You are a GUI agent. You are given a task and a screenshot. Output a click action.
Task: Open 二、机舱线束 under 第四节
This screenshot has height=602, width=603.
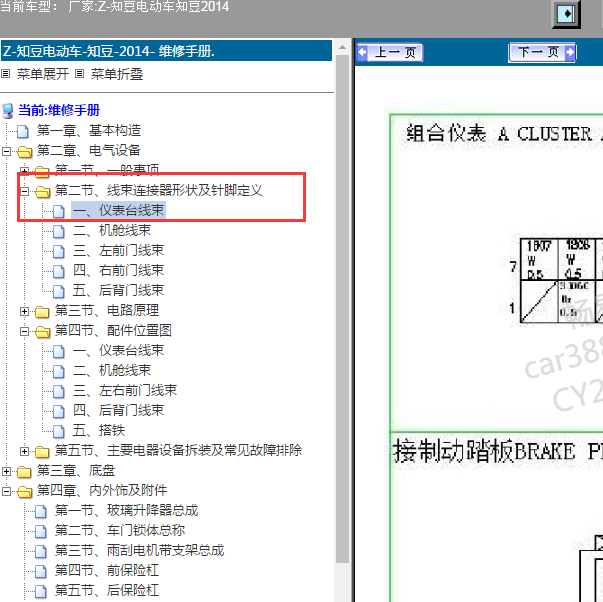[112, 370]
